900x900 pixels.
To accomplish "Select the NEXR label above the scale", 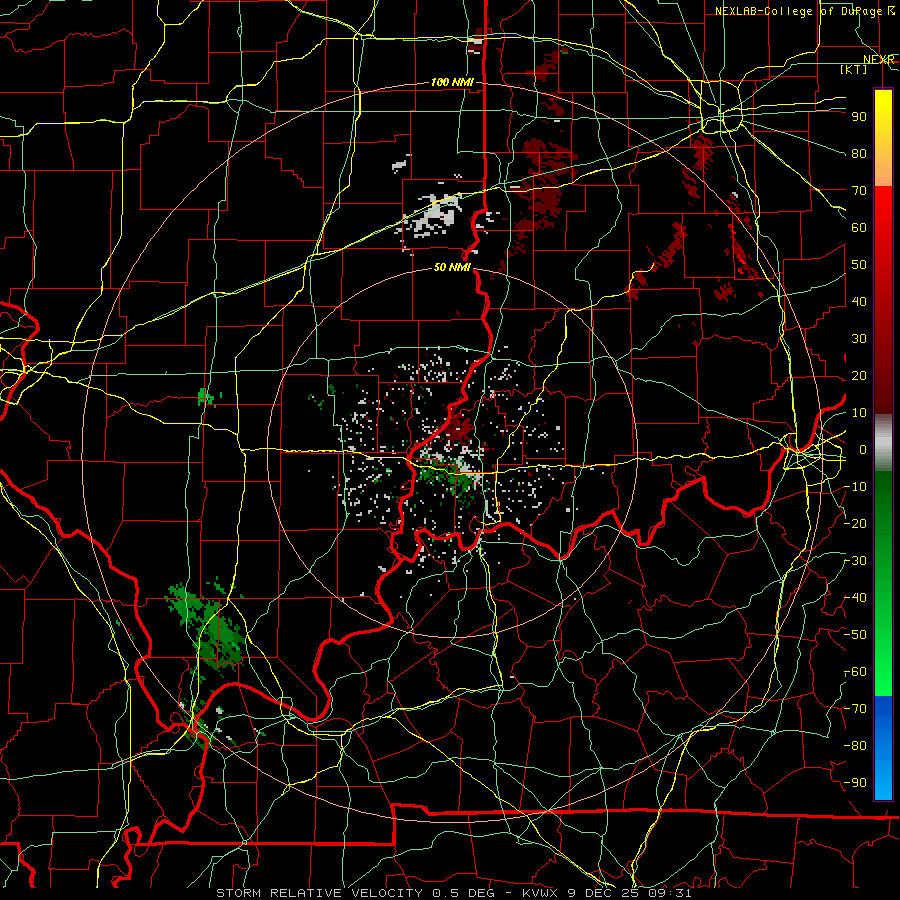I will [x=879, y=60].
